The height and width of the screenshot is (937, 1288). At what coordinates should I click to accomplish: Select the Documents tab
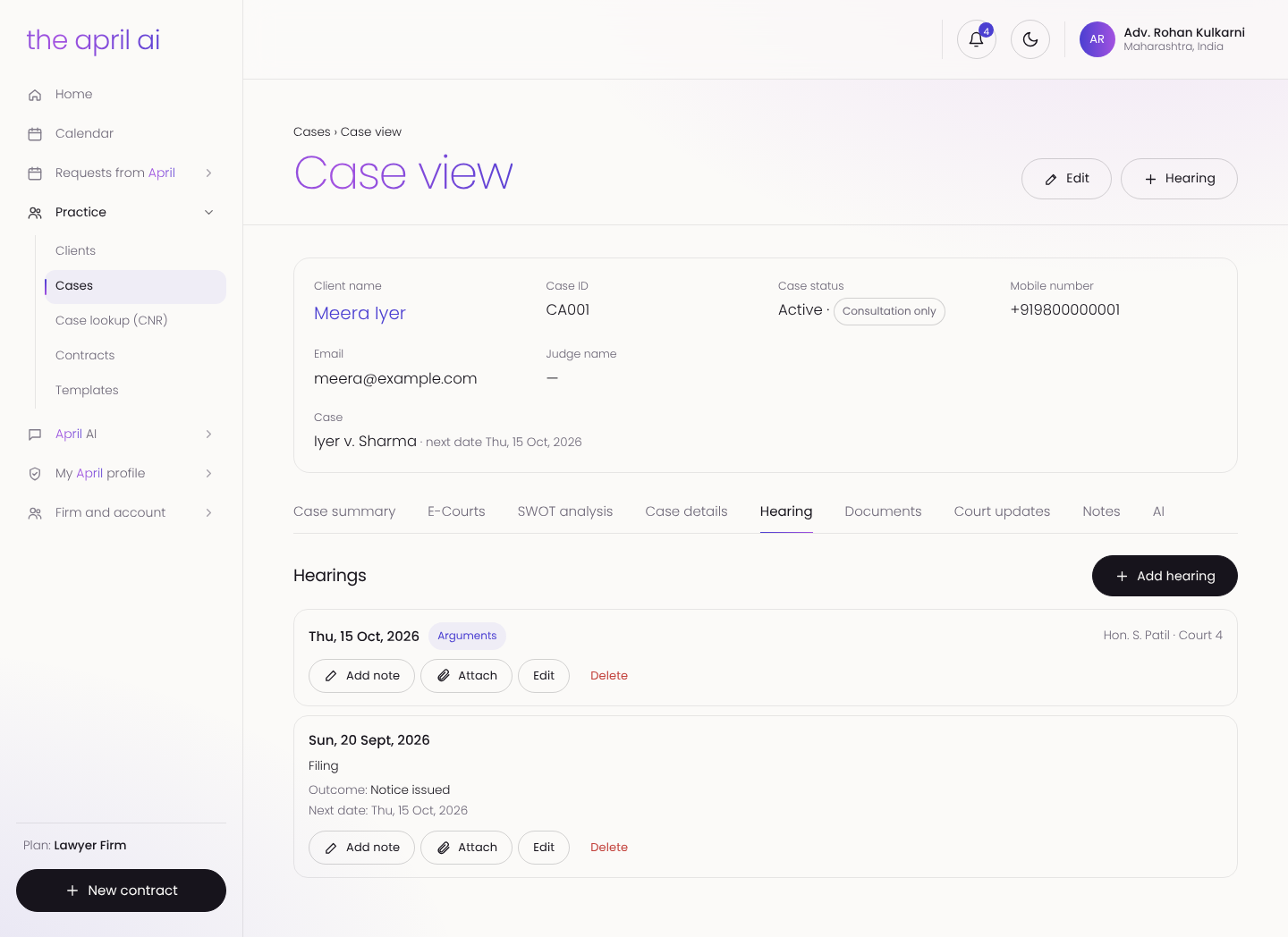883,511
